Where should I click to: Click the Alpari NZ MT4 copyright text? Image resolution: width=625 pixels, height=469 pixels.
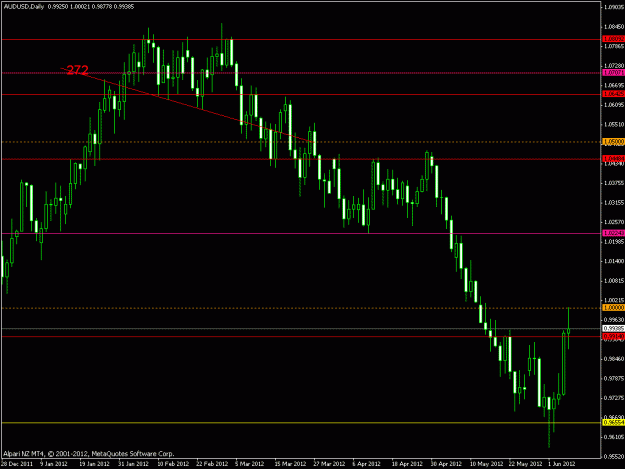[x=88, y=453]
